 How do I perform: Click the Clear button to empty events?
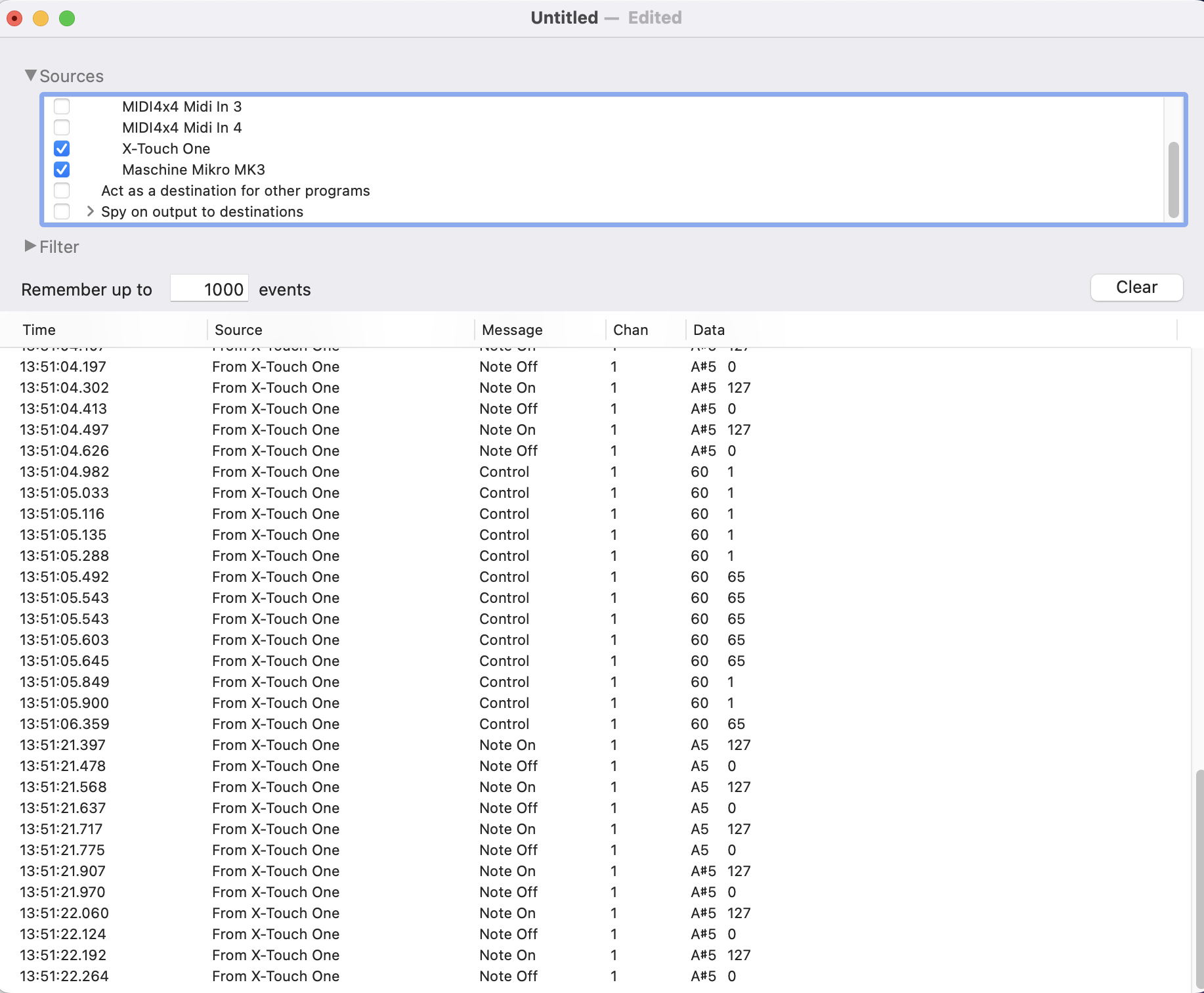click(x=1136, y=288)
